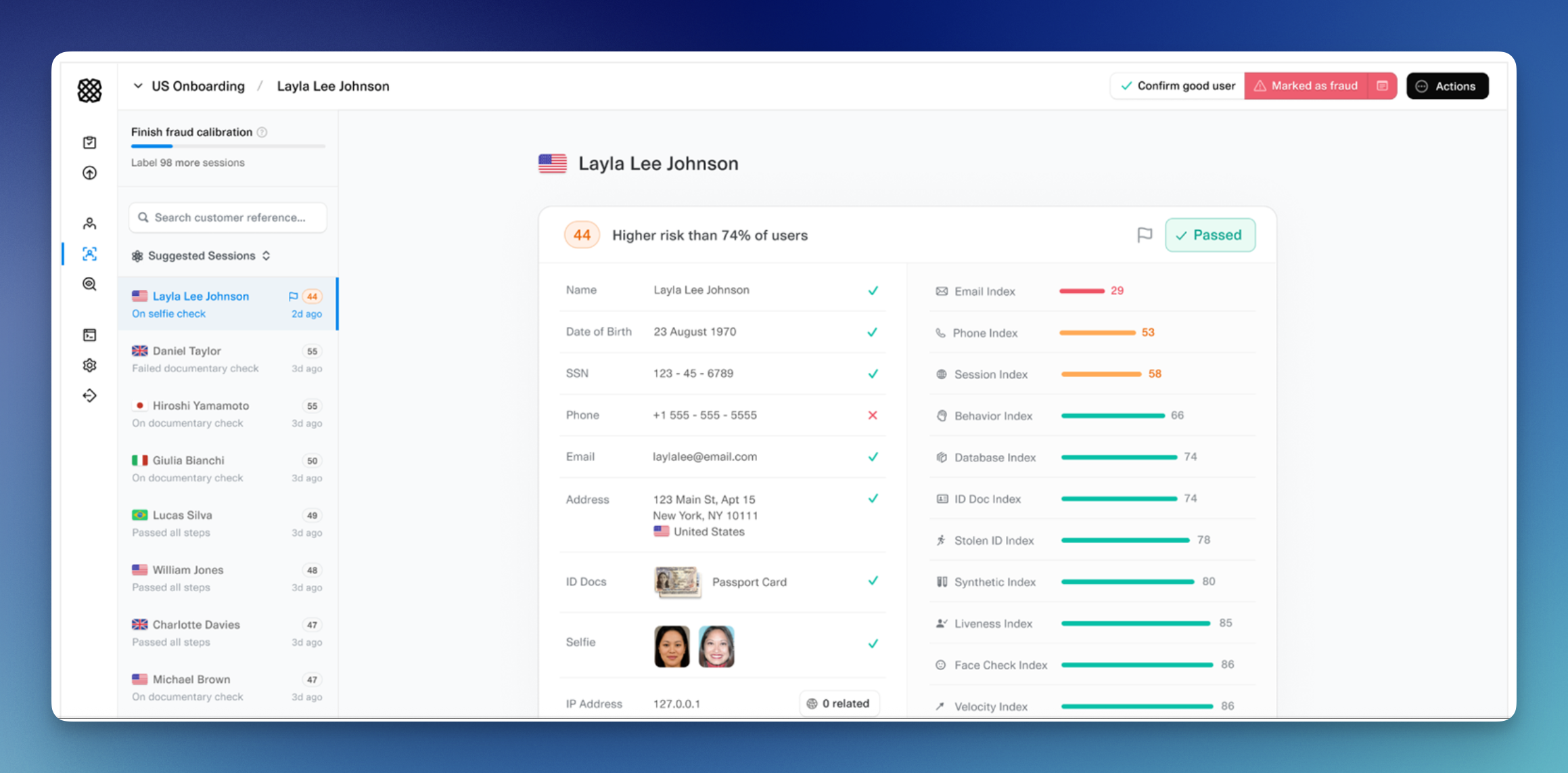This screenshot has height=773, width=1568.
Task: Click the flag icon beside Passed badge
Action: click(x=1144, y=235)
